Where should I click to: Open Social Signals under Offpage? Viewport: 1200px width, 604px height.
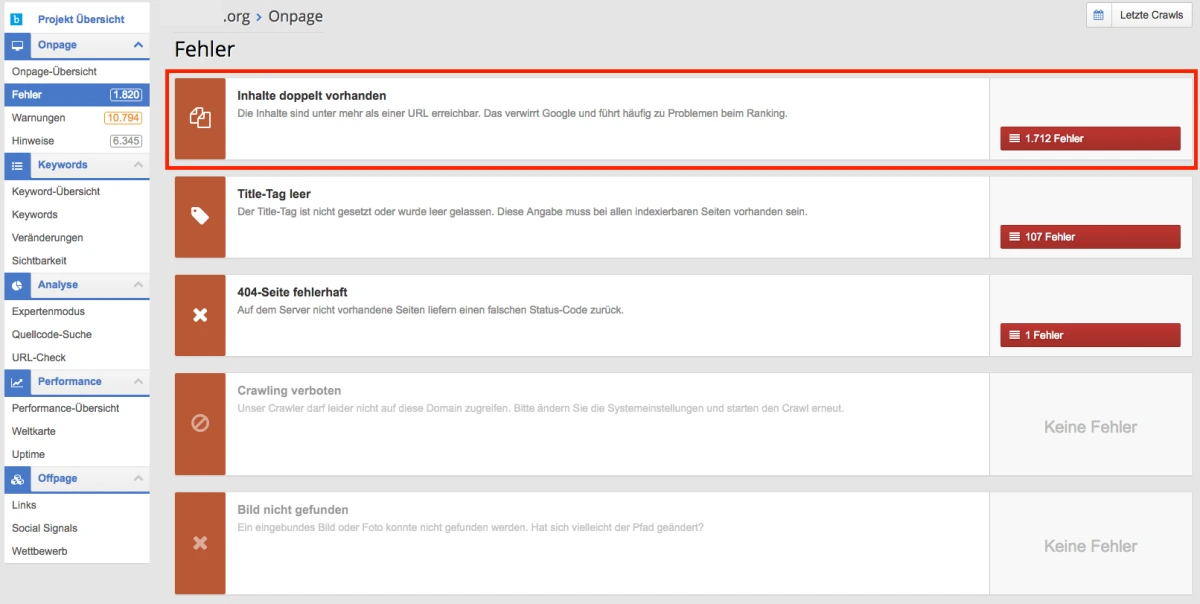(44, 528)
